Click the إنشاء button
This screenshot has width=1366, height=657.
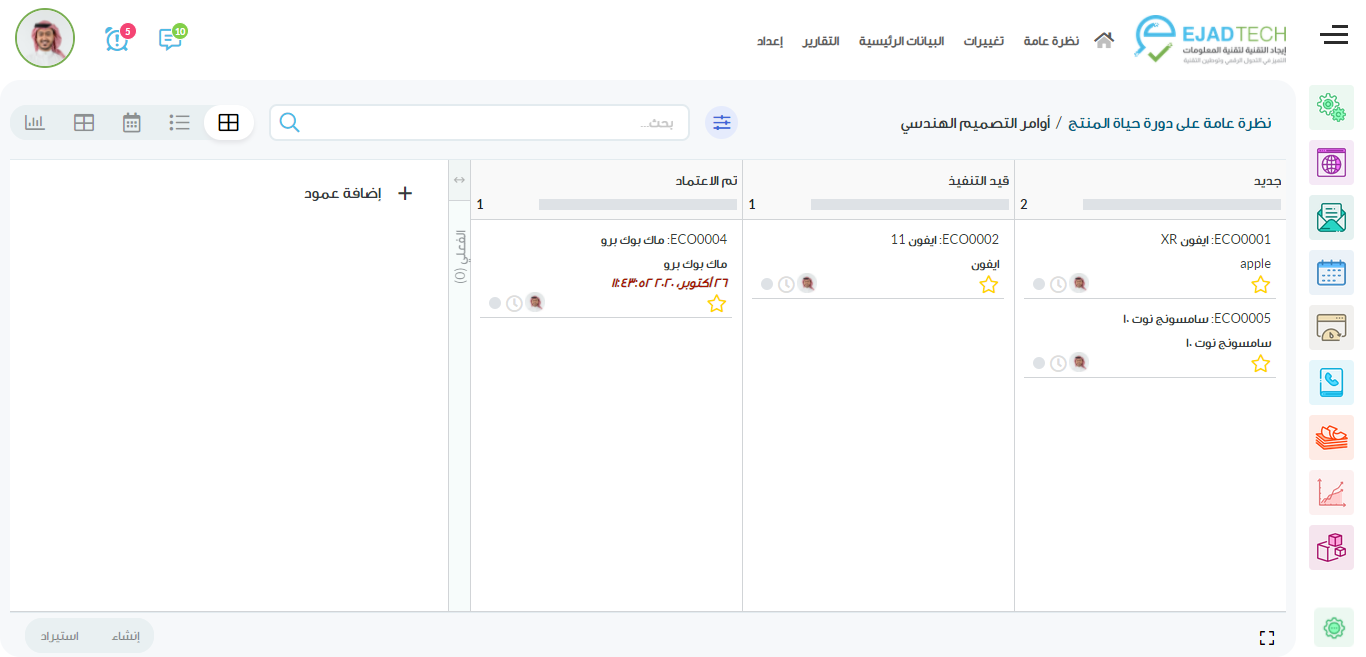[x=125, y=636]
